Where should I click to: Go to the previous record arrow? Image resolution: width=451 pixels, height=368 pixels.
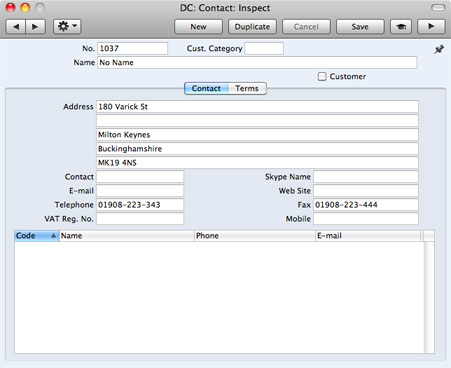pyautogui.click(x=16, y=26)
